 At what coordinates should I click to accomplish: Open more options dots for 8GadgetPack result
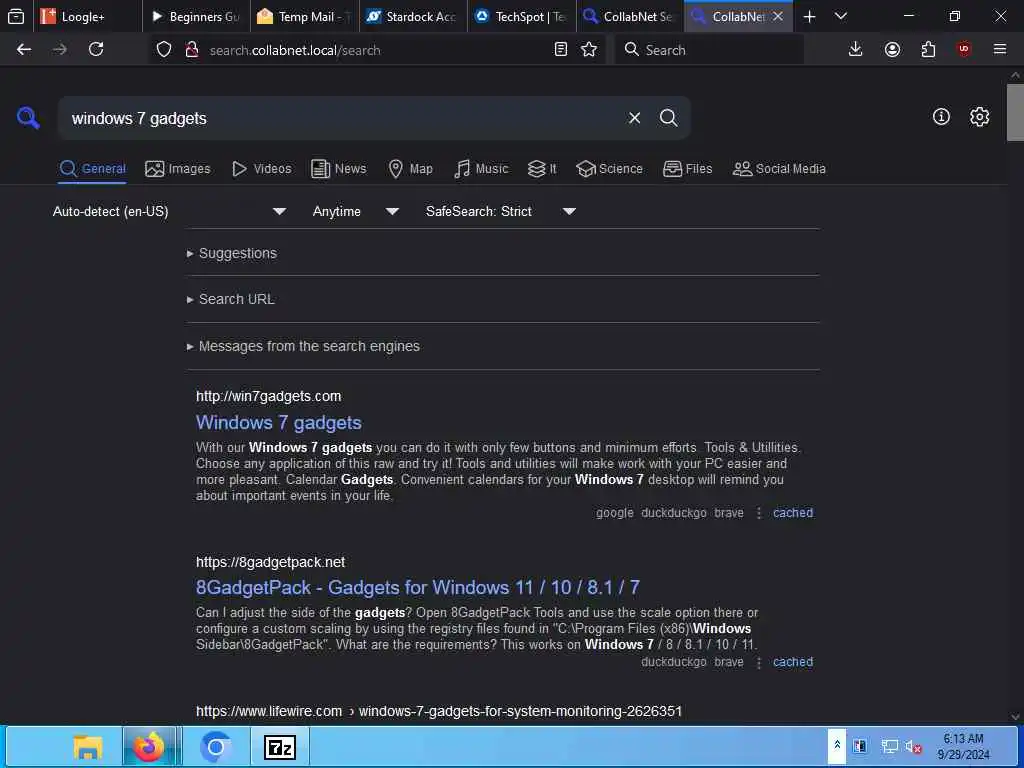[x=758, y=662]
